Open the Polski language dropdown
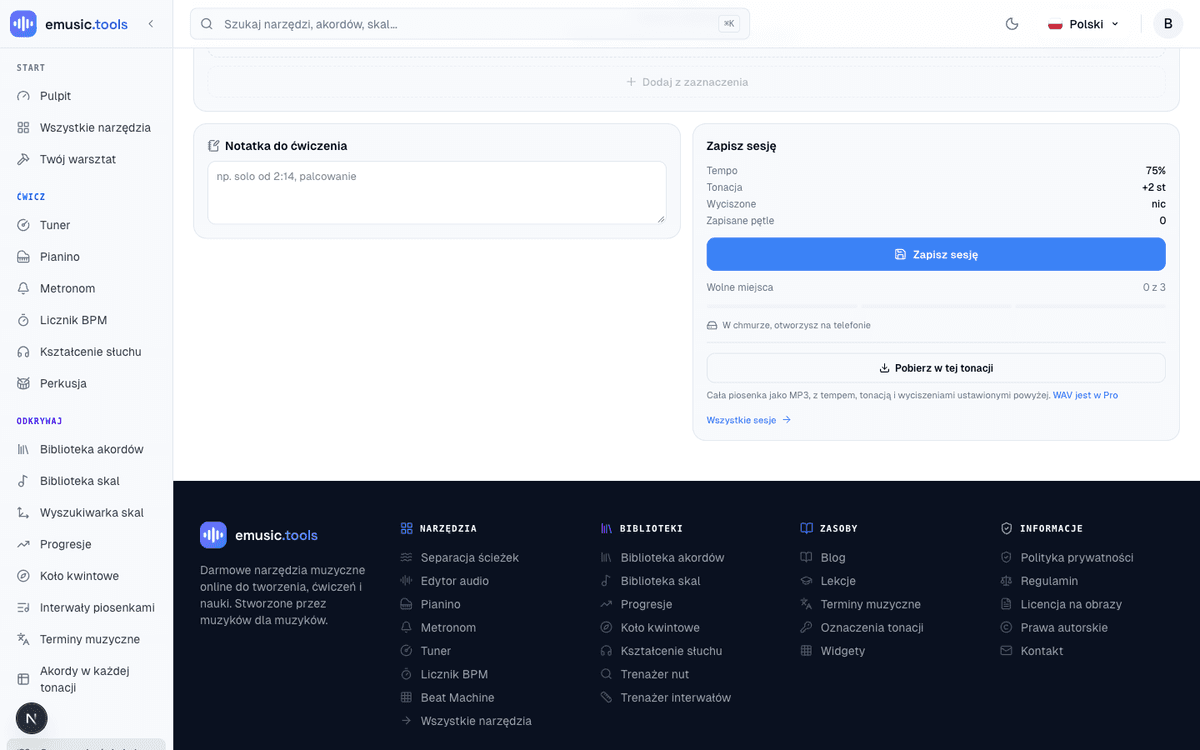Viewport: 1200px width, 750px height. 1084,24
